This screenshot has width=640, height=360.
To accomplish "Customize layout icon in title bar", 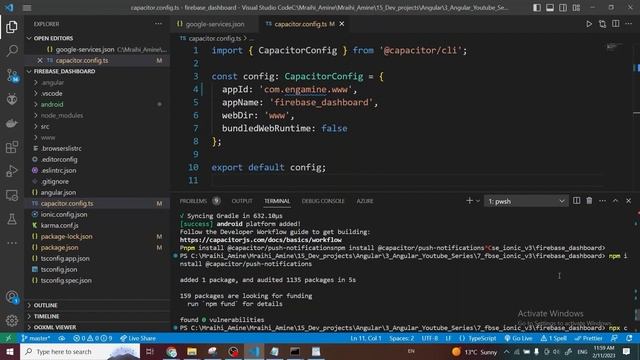I will [576, 8].
